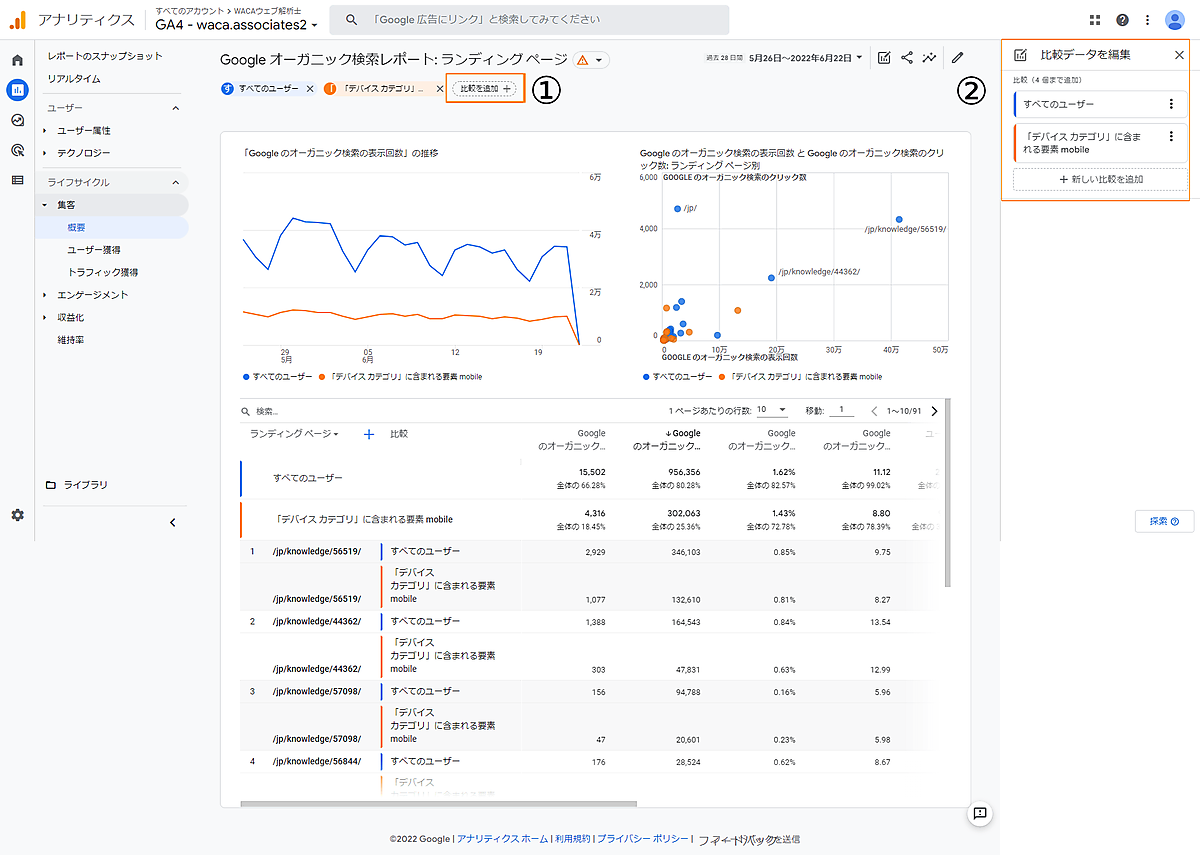Click the 比較を追加 button

[x=485, y=89]
